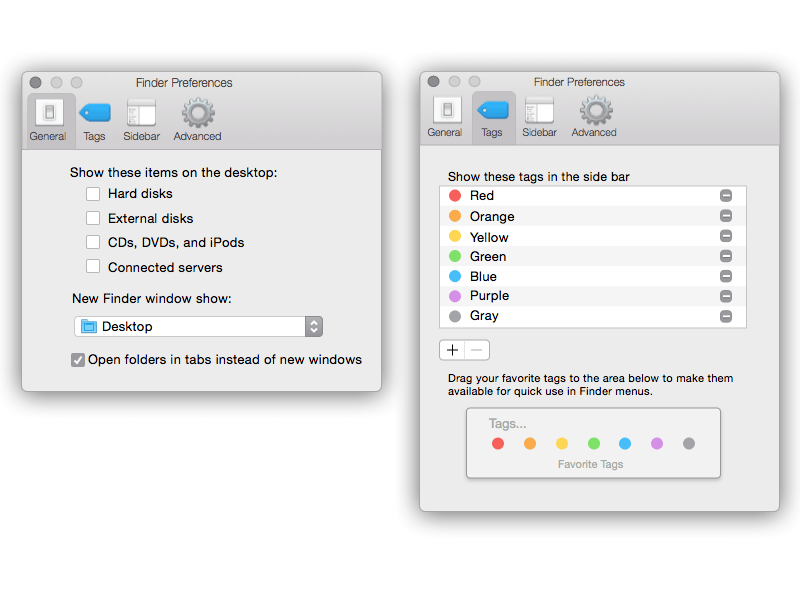This screenshot has height=600, width=800.
Task: Click the Desktop folder icon in dropdown
Action: coord(89,326)
